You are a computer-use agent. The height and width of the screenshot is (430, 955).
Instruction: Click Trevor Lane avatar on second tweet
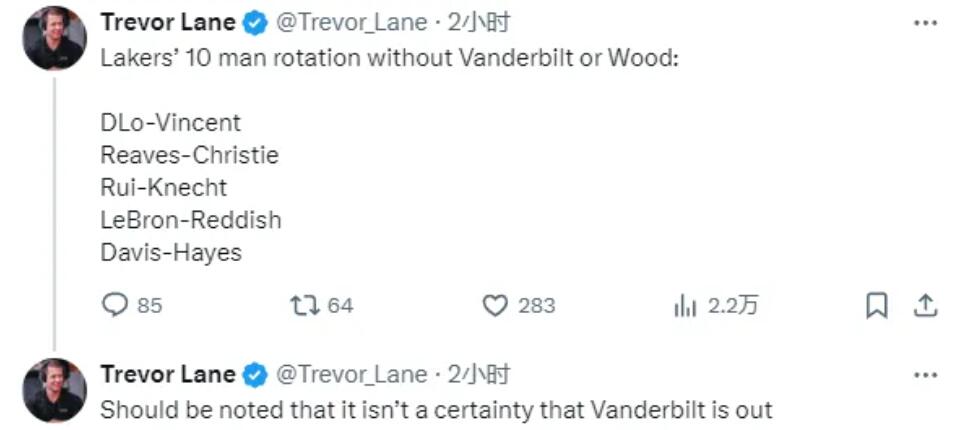54,390
